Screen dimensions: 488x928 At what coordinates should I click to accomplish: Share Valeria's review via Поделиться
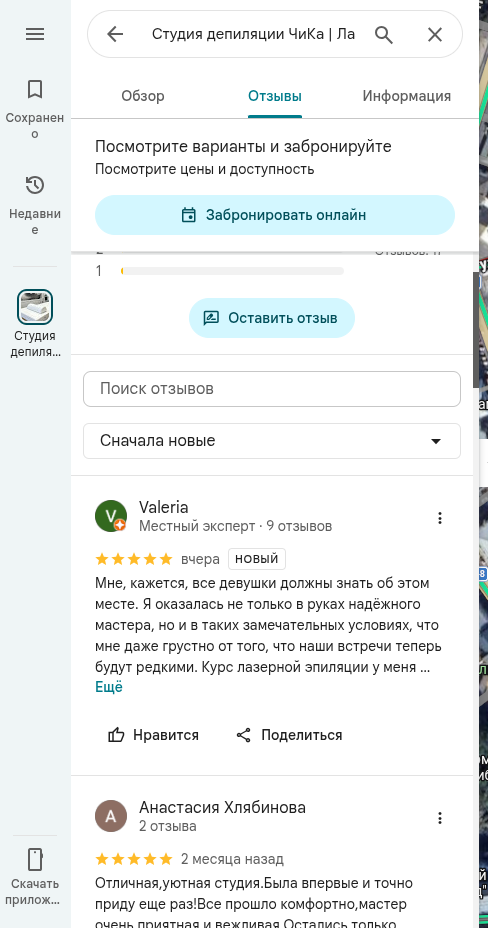[289, 735]
